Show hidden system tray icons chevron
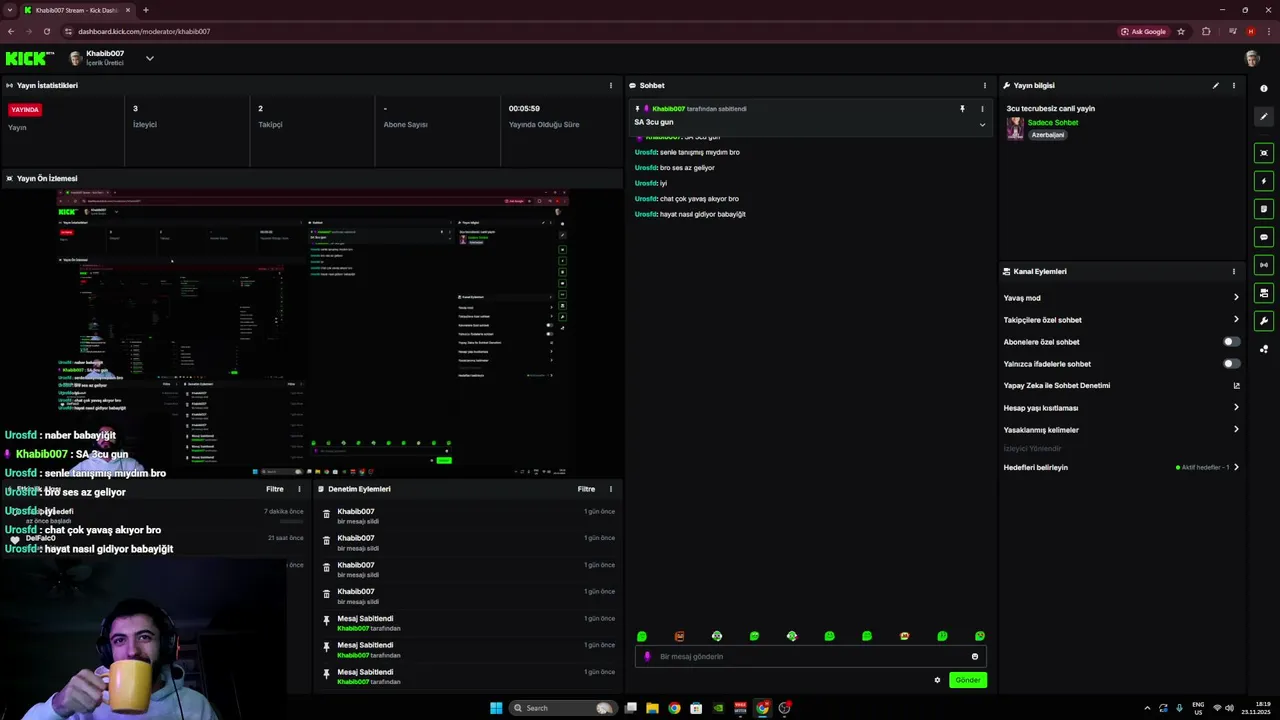1280x720 pixels. click(x=1147, y=708)
